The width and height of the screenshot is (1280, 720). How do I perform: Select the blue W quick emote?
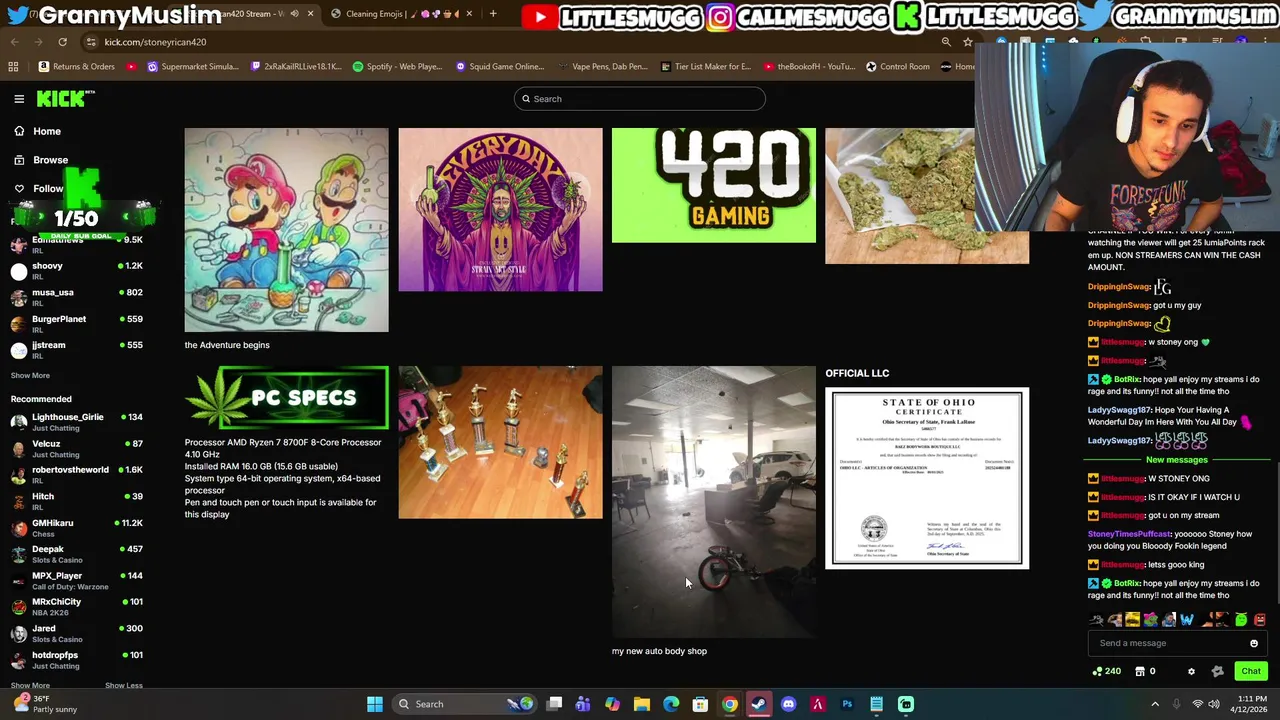point(1187,620)
